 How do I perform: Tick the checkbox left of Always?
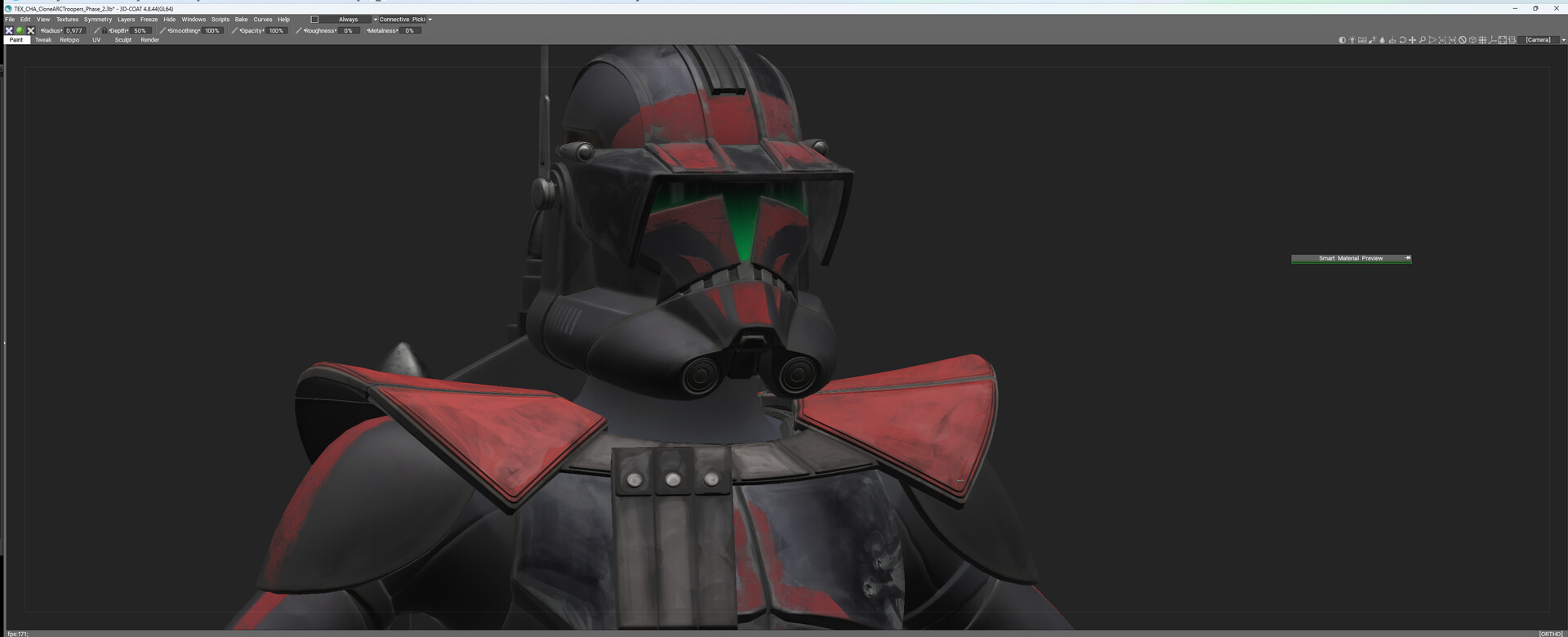click(314, 20)
